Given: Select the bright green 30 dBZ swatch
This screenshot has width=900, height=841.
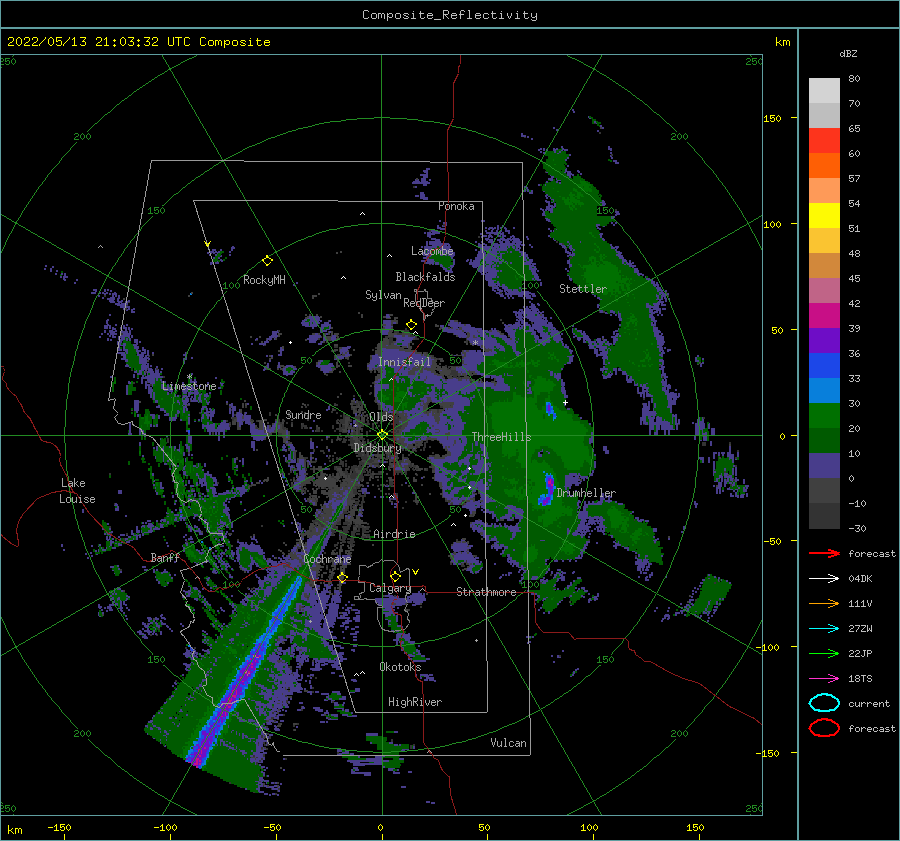Looking at the screenshot, I should 824,415.
